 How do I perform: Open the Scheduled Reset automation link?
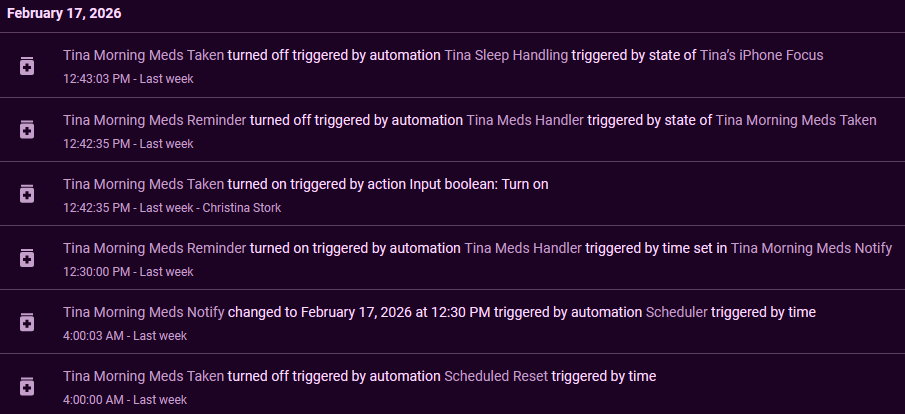tap(495, 376)
